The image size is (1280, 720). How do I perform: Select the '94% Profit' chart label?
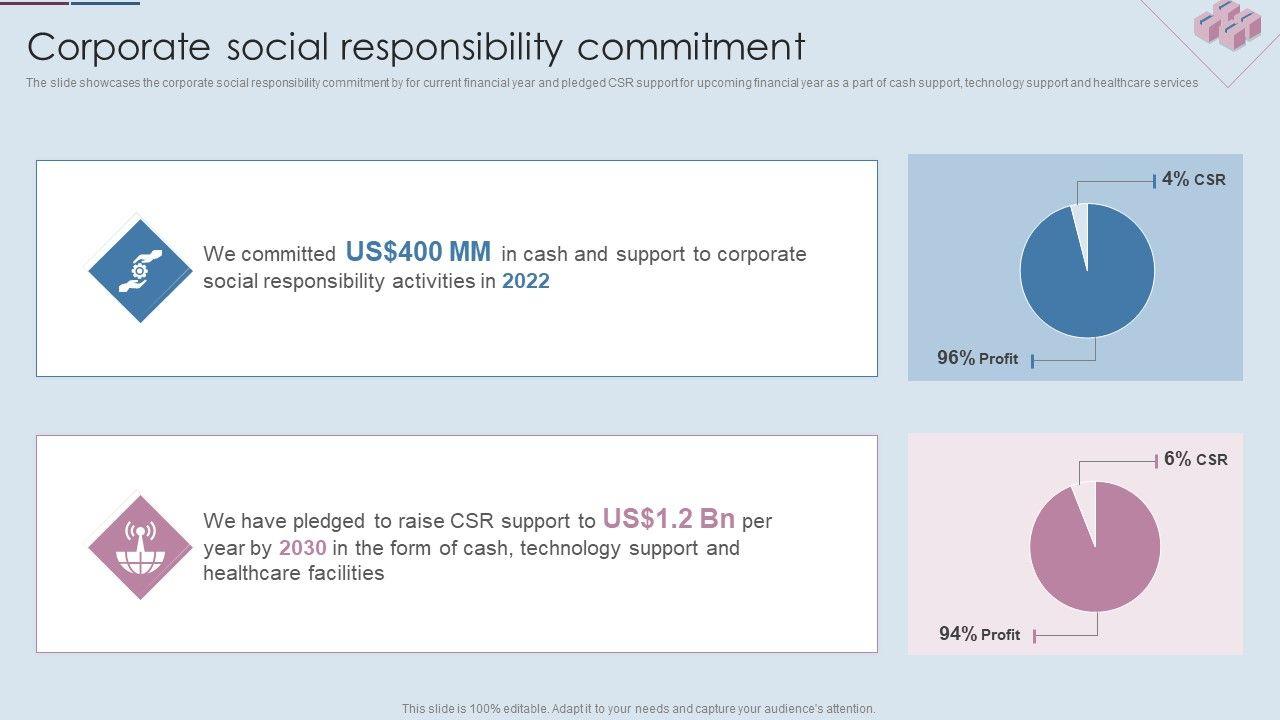[979, 634]
